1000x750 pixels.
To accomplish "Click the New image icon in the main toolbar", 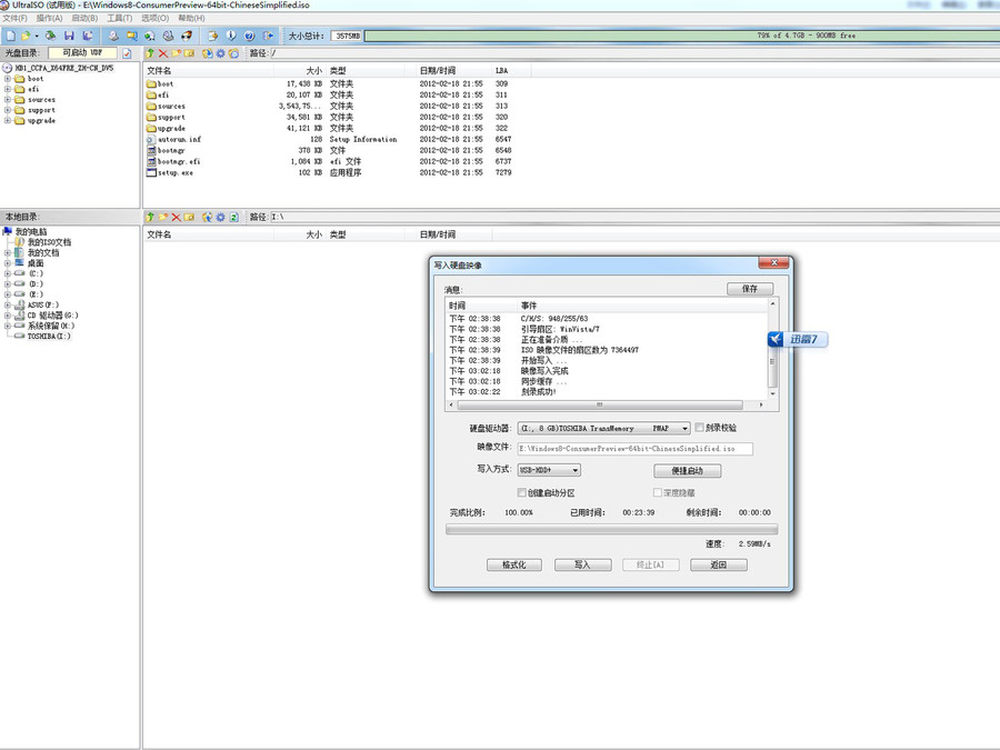I will 11,36.
